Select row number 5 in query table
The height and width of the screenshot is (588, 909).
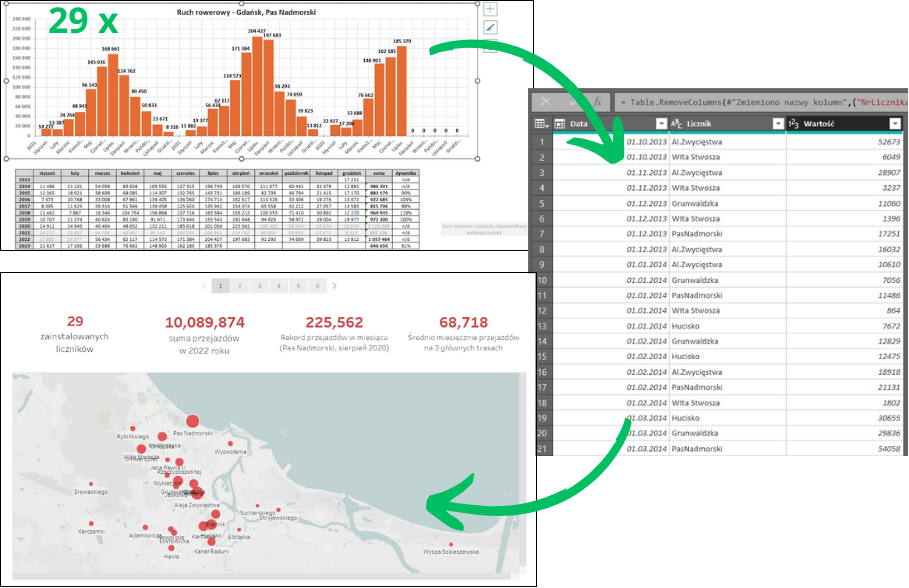(542, 204)
